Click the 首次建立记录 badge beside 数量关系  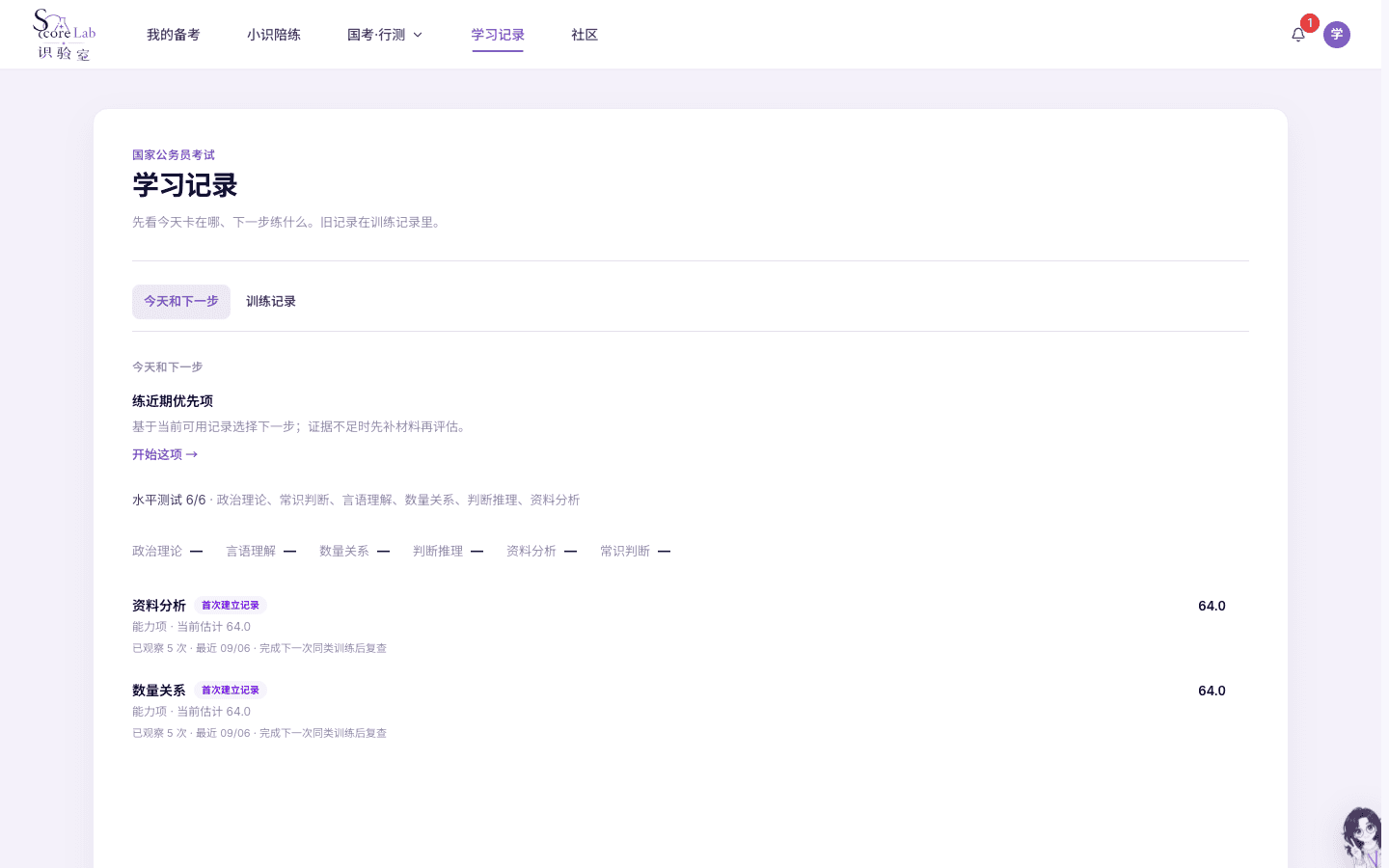(231, 691)
